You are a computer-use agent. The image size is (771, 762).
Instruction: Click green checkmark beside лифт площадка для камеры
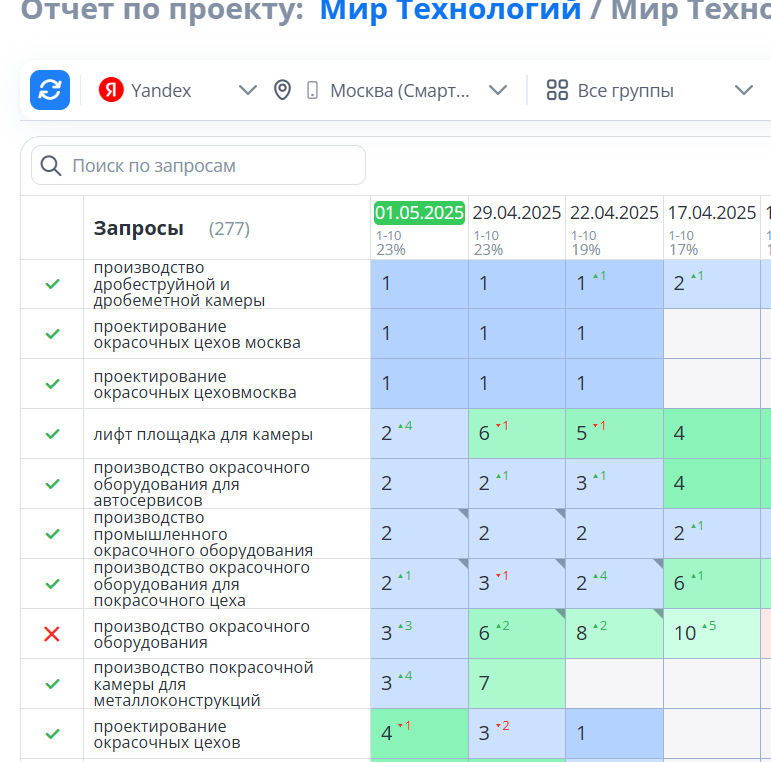pyautogui.click(x=53, y=434)
